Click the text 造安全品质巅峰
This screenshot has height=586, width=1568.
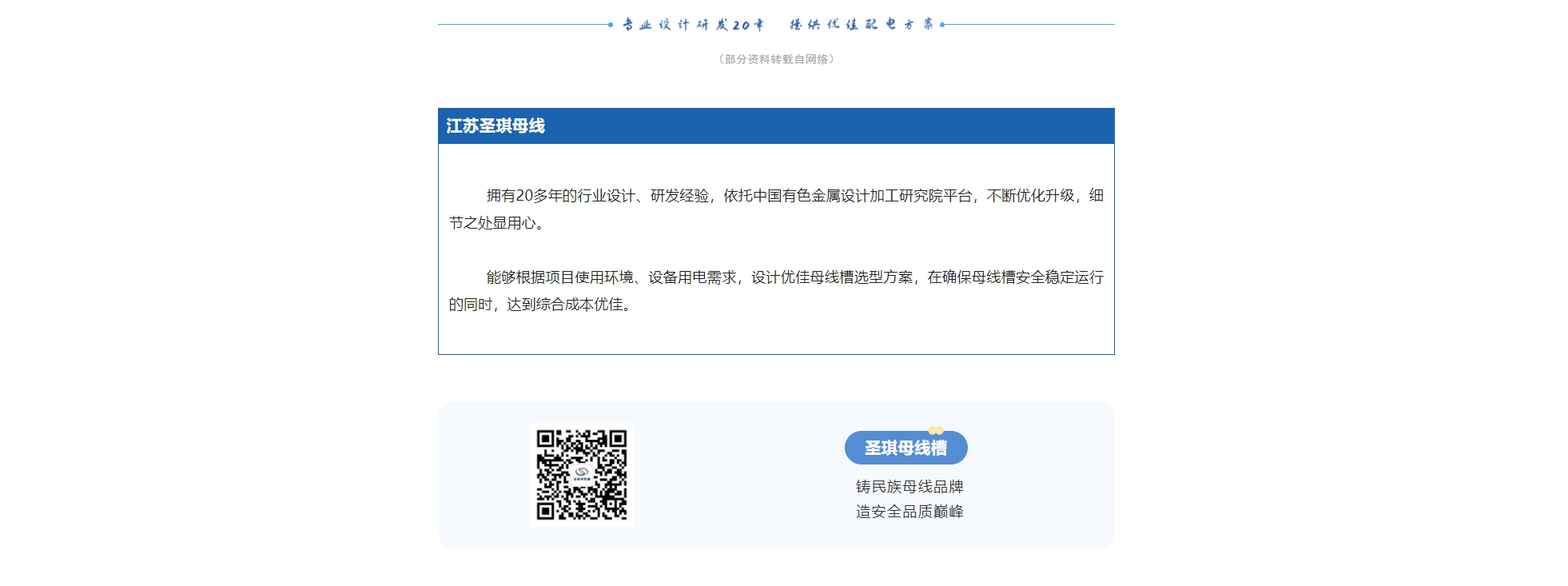[909, 512]
